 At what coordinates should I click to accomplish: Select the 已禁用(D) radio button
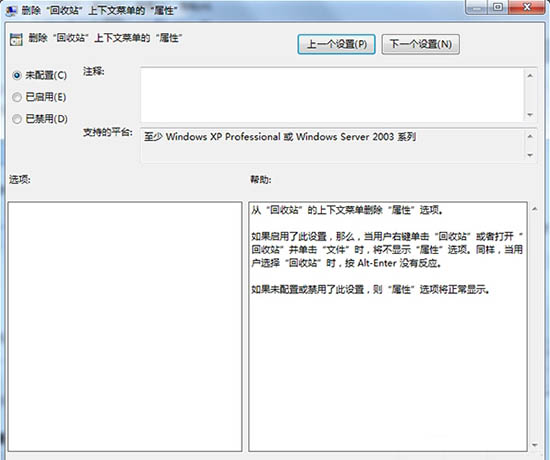[x=17, y=119]
